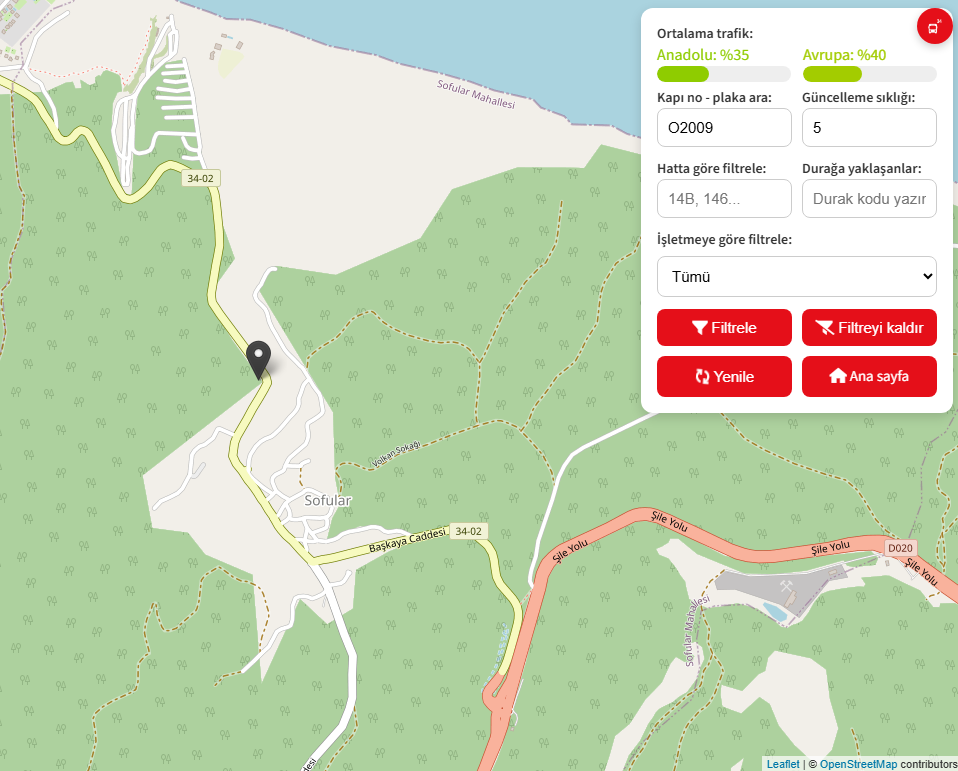Click the crossed funnel icon on Filtreyi kaldır
This screenshot has width=958, height=771.
(824, 328)
